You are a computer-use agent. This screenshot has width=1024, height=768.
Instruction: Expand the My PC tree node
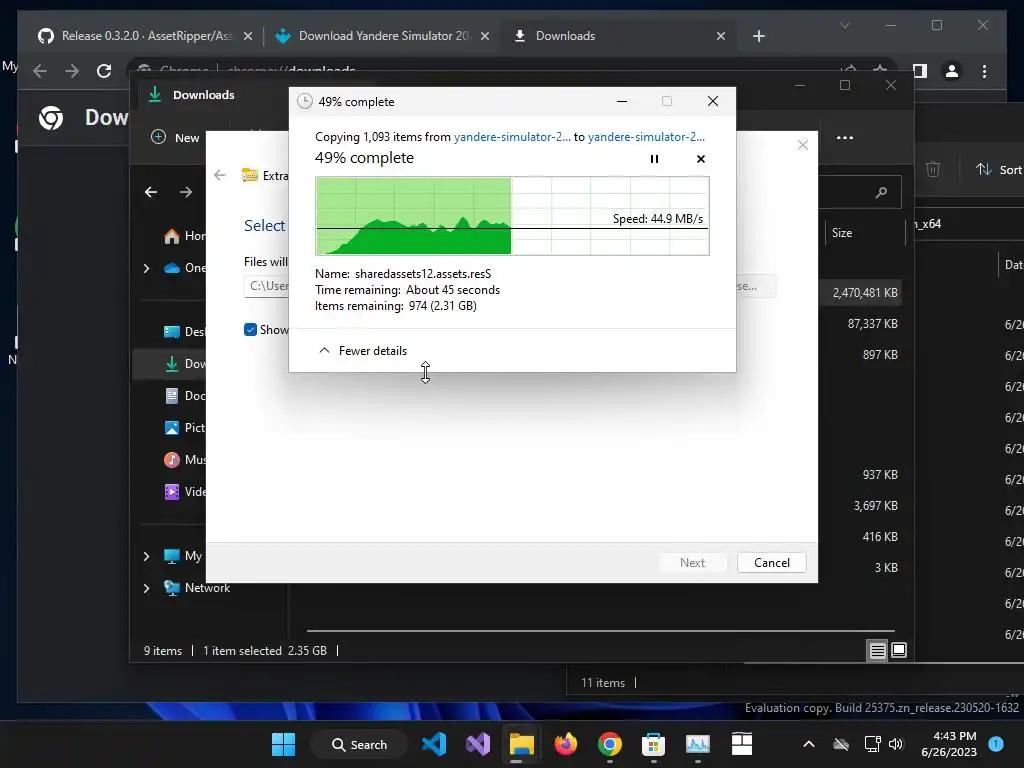146,556
